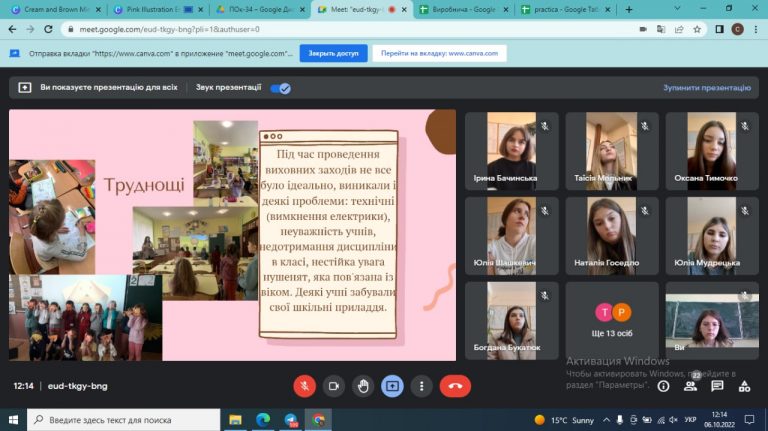768x431 pixels.
Task: Click the Закрыть доступ button
Action: (x=334, y=53)
